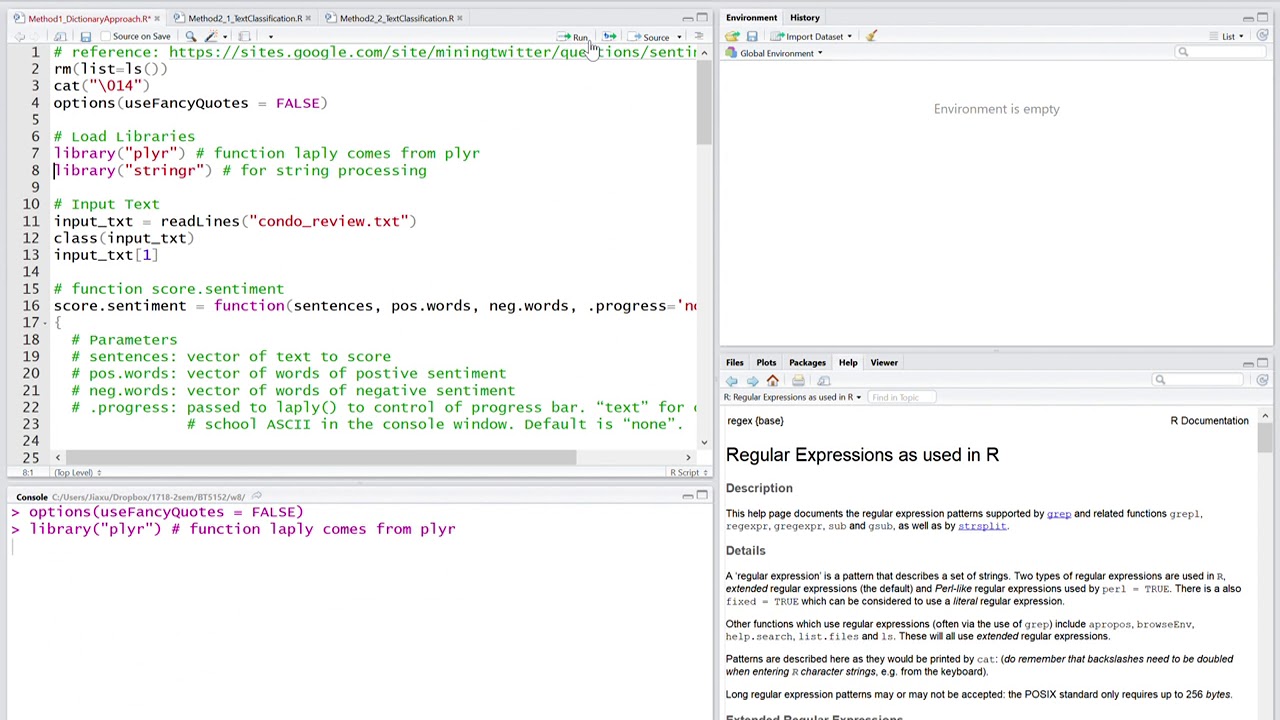This screenshot has height=720, width=1280.
Task: Switch to Method2_1_TextClassification.R tab
Action: [x=244, y=18]
